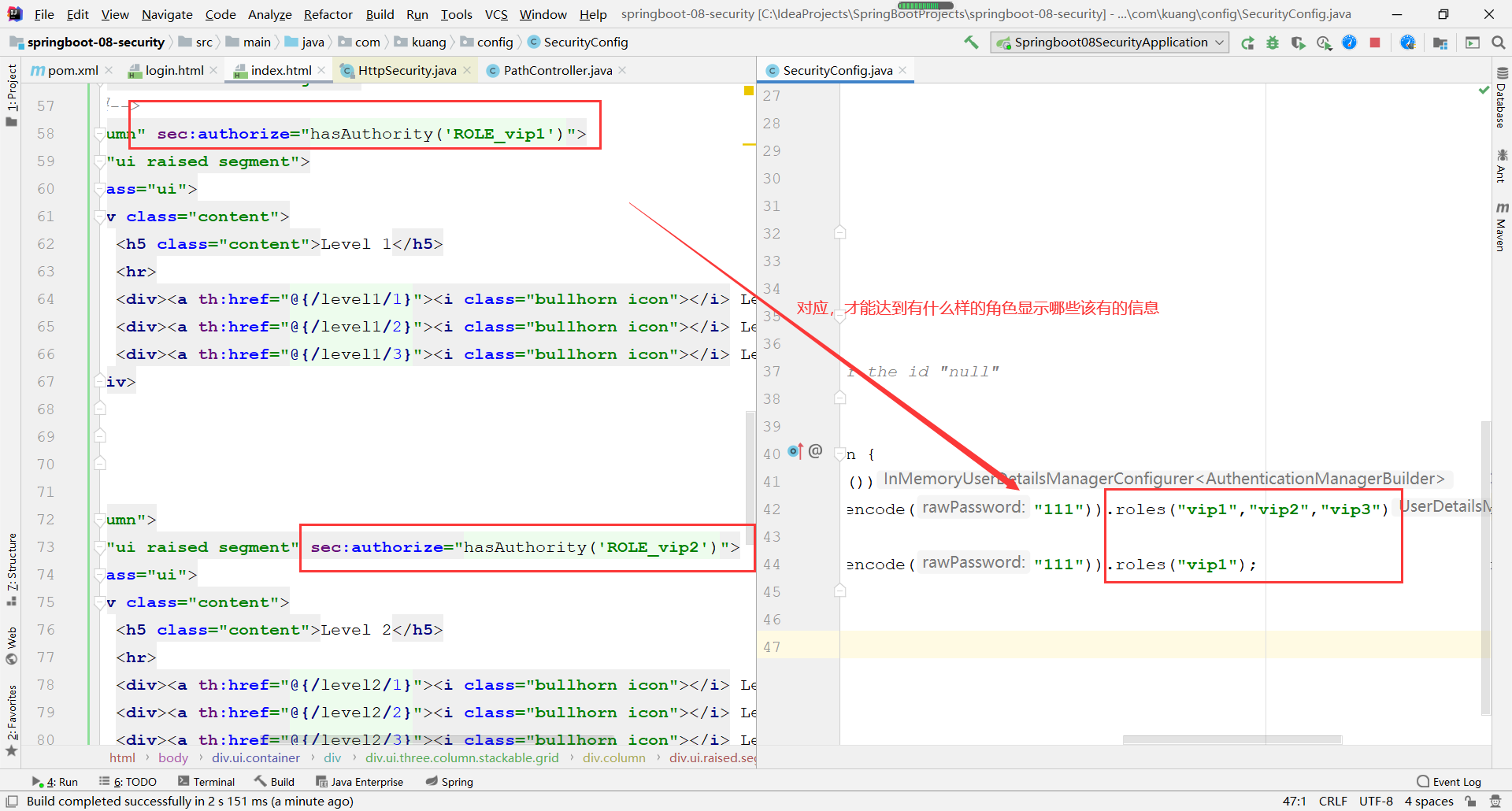
Task: Close the pom.xml editor tab
Action: click(109, 70)
